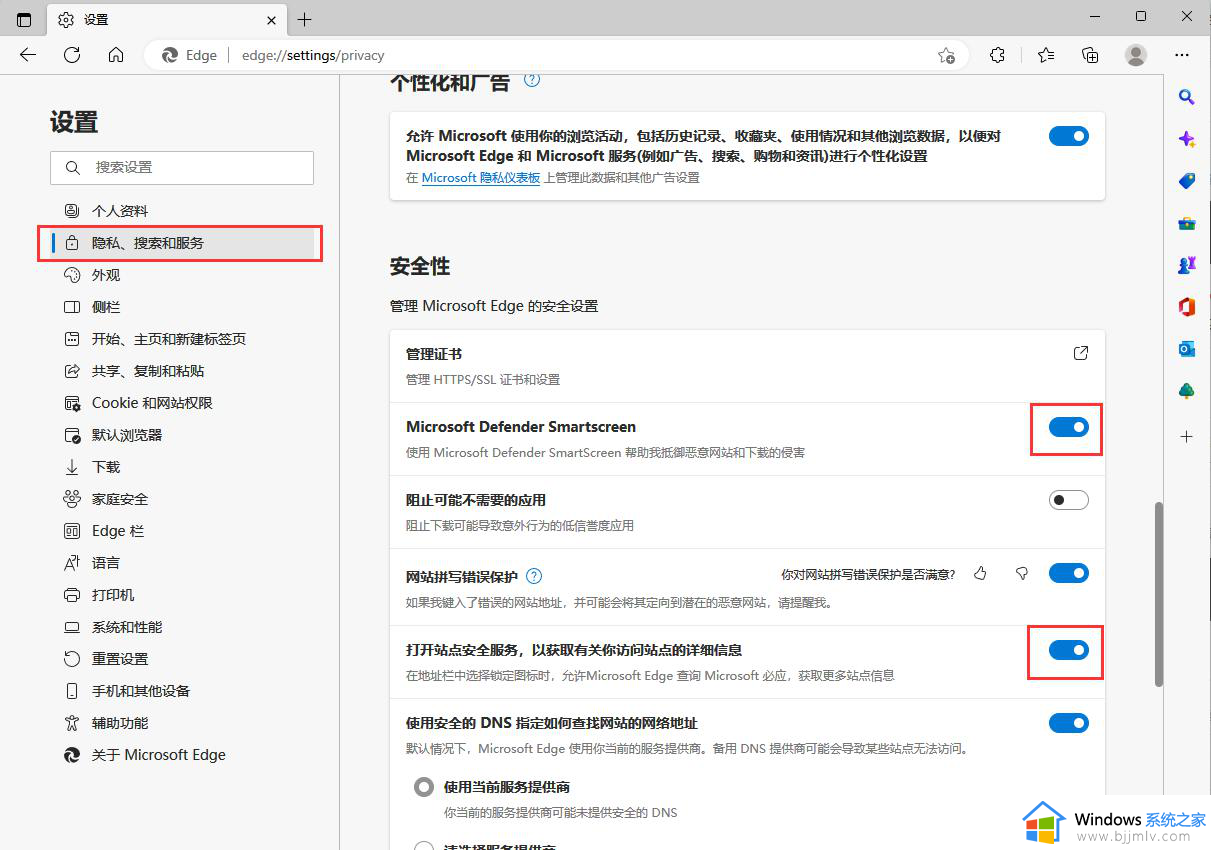This screenshot has height=850, width=1211.
Task: Reload the page with Refresh icon
Action: point(72,55)
